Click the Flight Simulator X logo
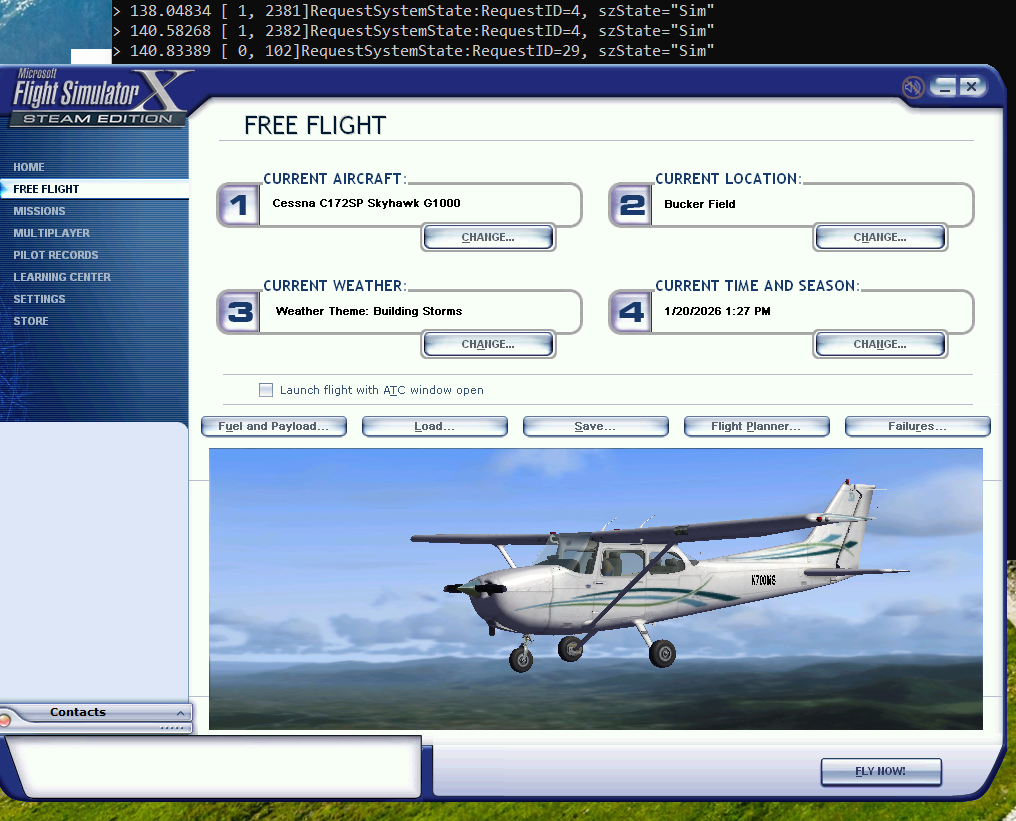This screenshot has width=1016, height=821. (98, 98)
